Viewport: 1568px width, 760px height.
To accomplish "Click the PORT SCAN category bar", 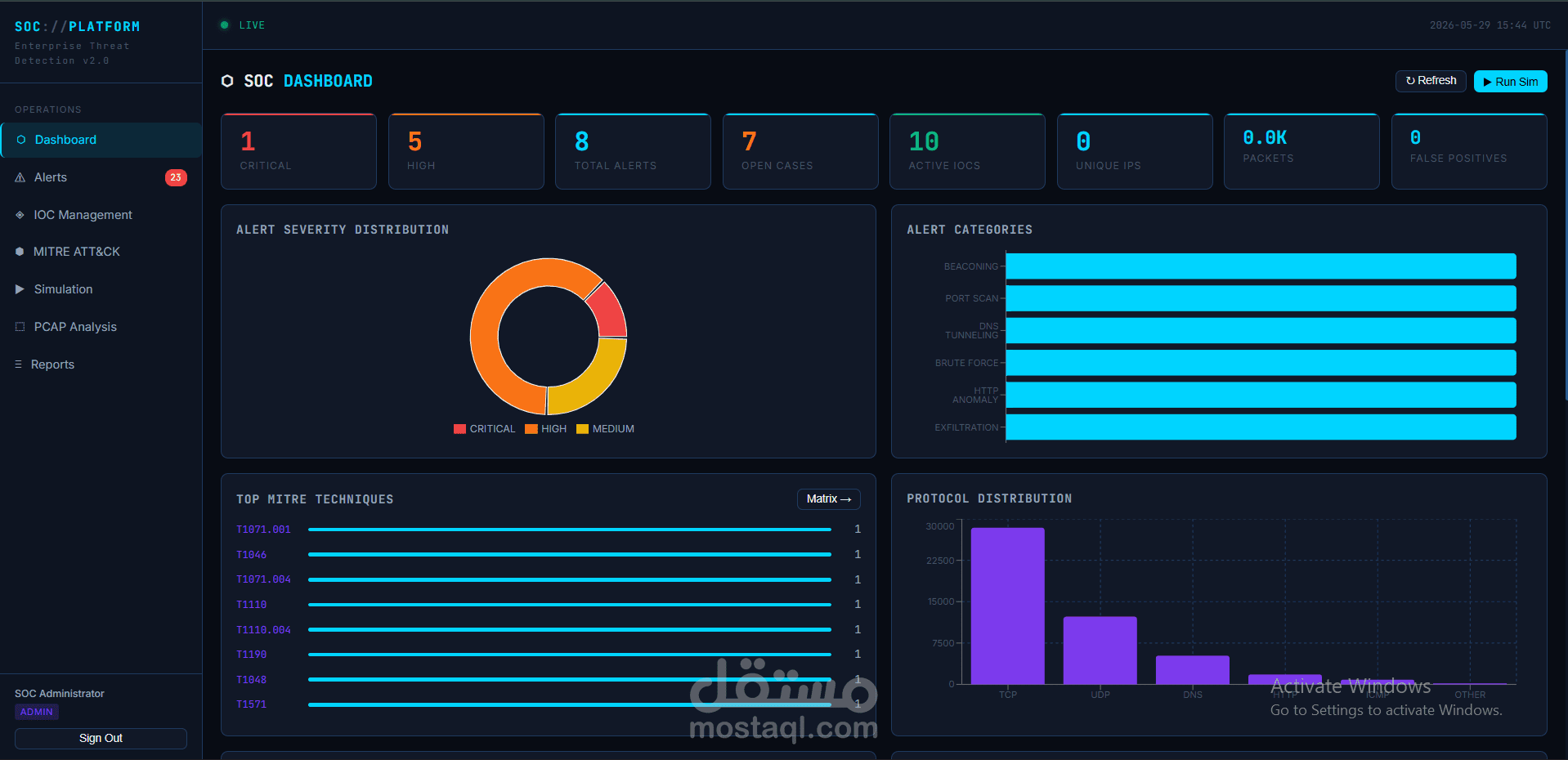I will 1261,298.
